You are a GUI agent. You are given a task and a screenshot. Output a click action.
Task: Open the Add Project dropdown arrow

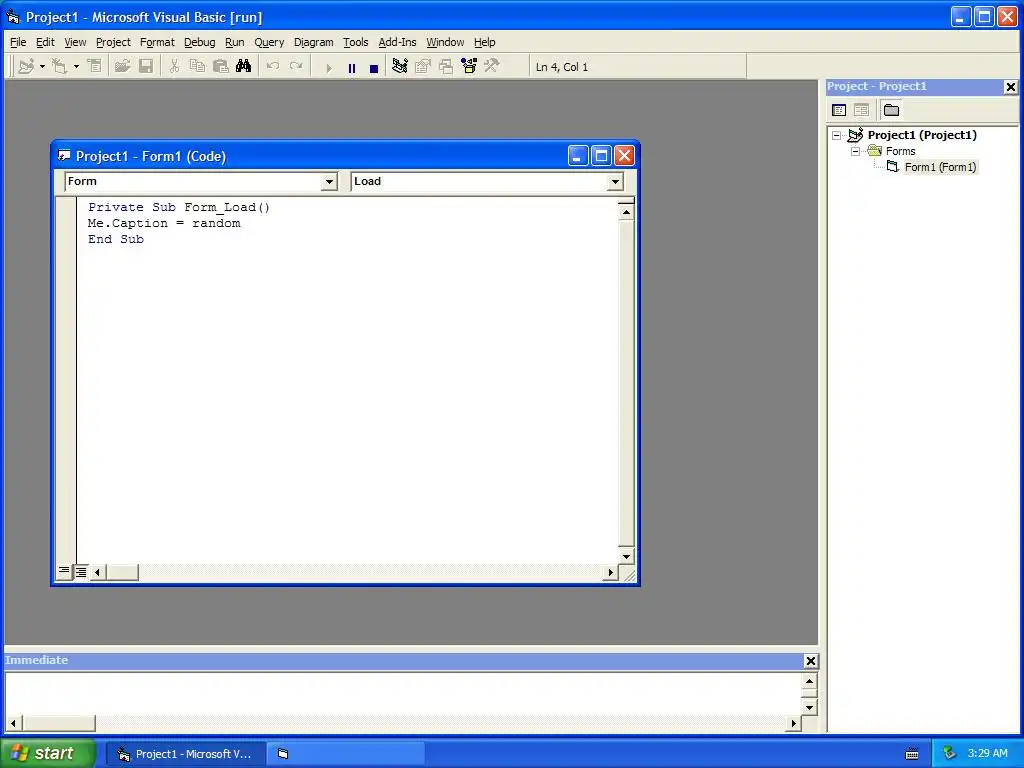point(42,67)
